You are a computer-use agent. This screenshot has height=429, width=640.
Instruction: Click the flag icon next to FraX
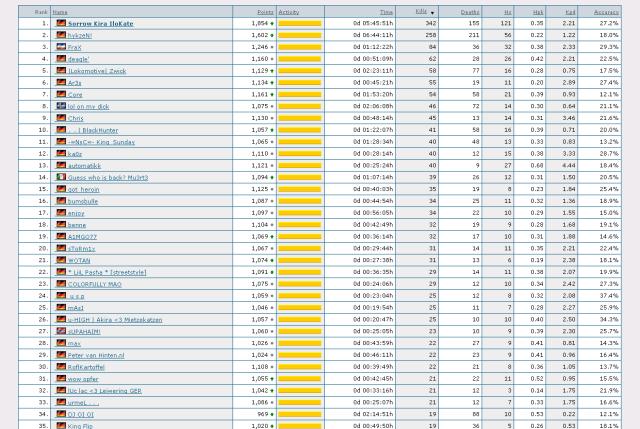[x=61, y=46]
